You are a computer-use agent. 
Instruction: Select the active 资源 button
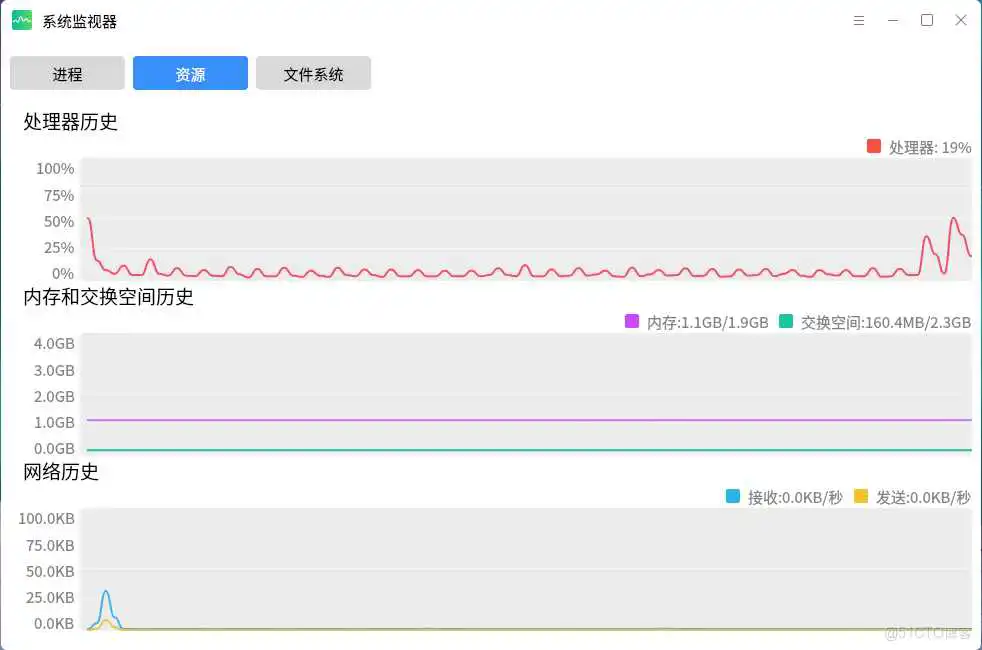190,73
